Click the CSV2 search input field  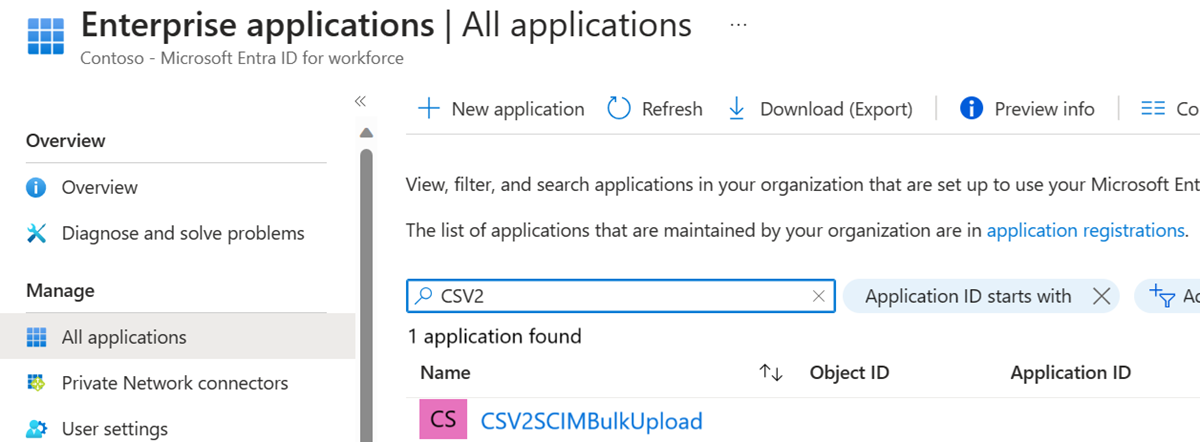coord(620,296)
